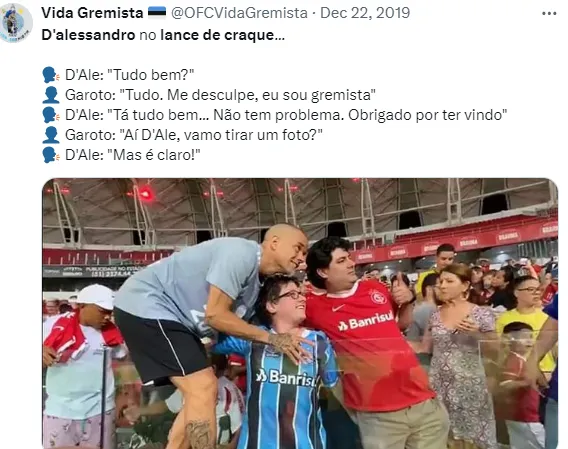Click the blue striped Grêmio shirt in photo
Viewport: 568px width, 449px height.
pos(282,390)
